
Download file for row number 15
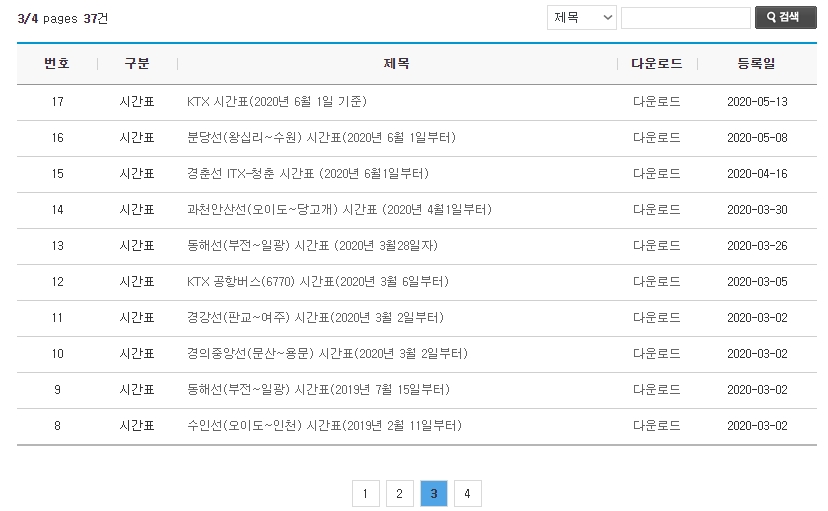pyautogui.click(x=656, y=174)
